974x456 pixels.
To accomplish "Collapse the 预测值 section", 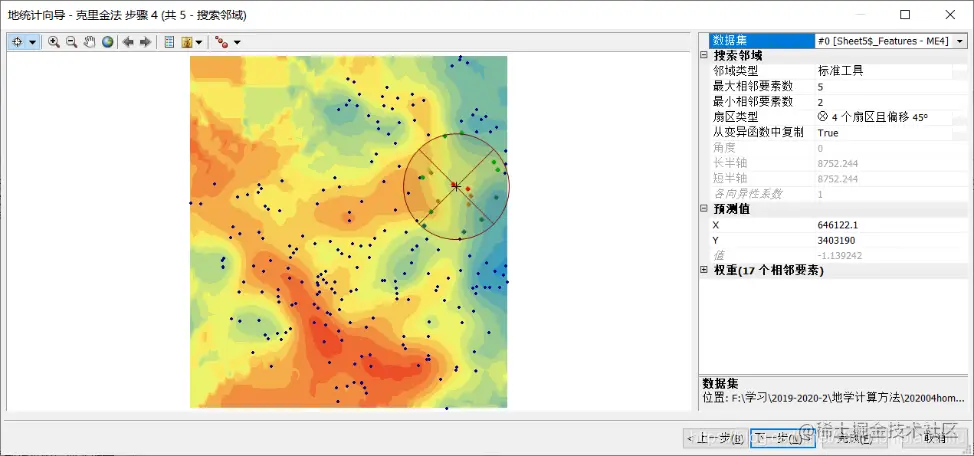I will (704, 209).
